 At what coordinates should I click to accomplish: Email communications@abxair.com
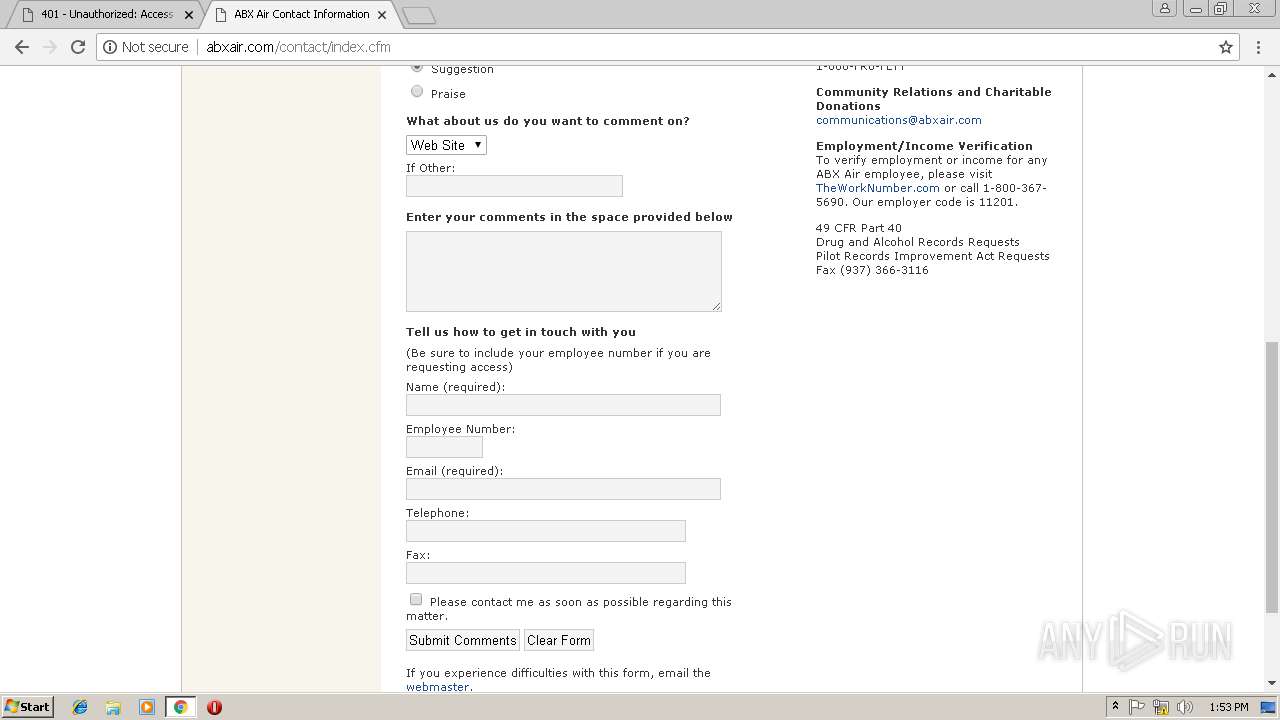point(899,120)
